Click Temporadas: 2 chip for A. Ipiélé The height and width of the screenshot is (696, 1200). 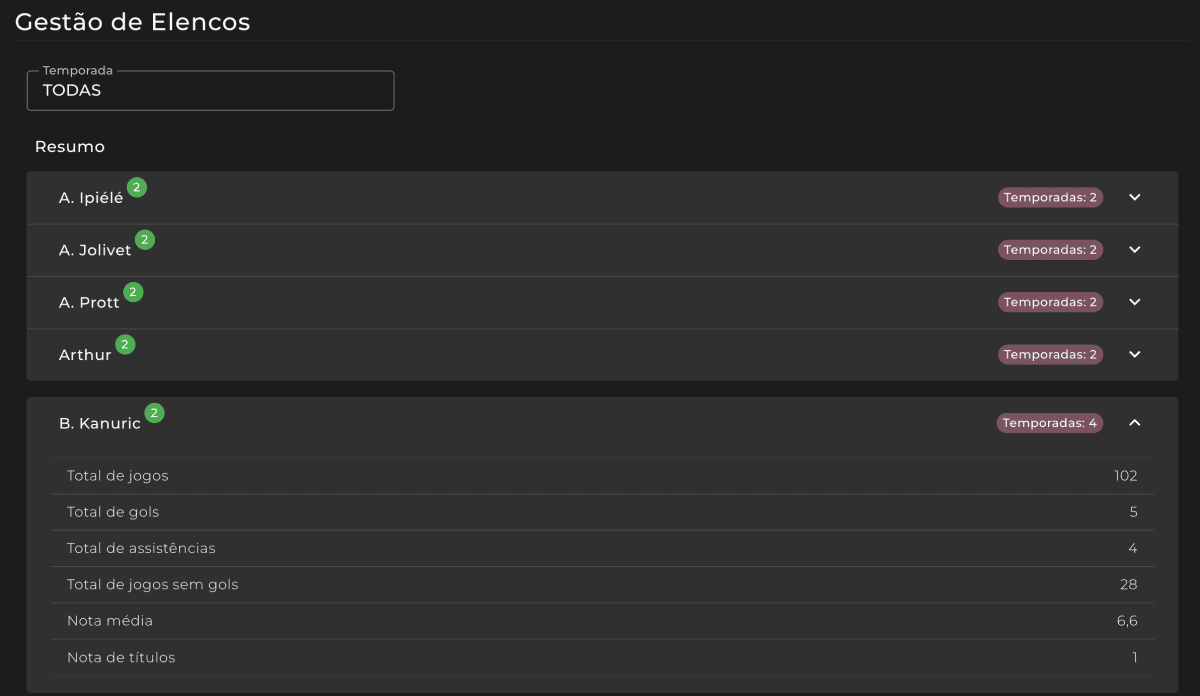1050,197
